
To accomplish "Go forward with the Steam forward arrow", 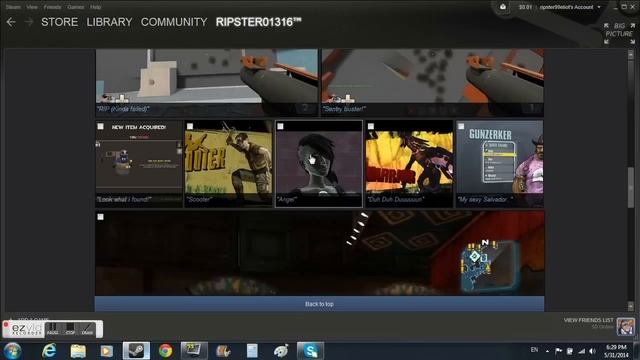I will click(x=29, y=22).
